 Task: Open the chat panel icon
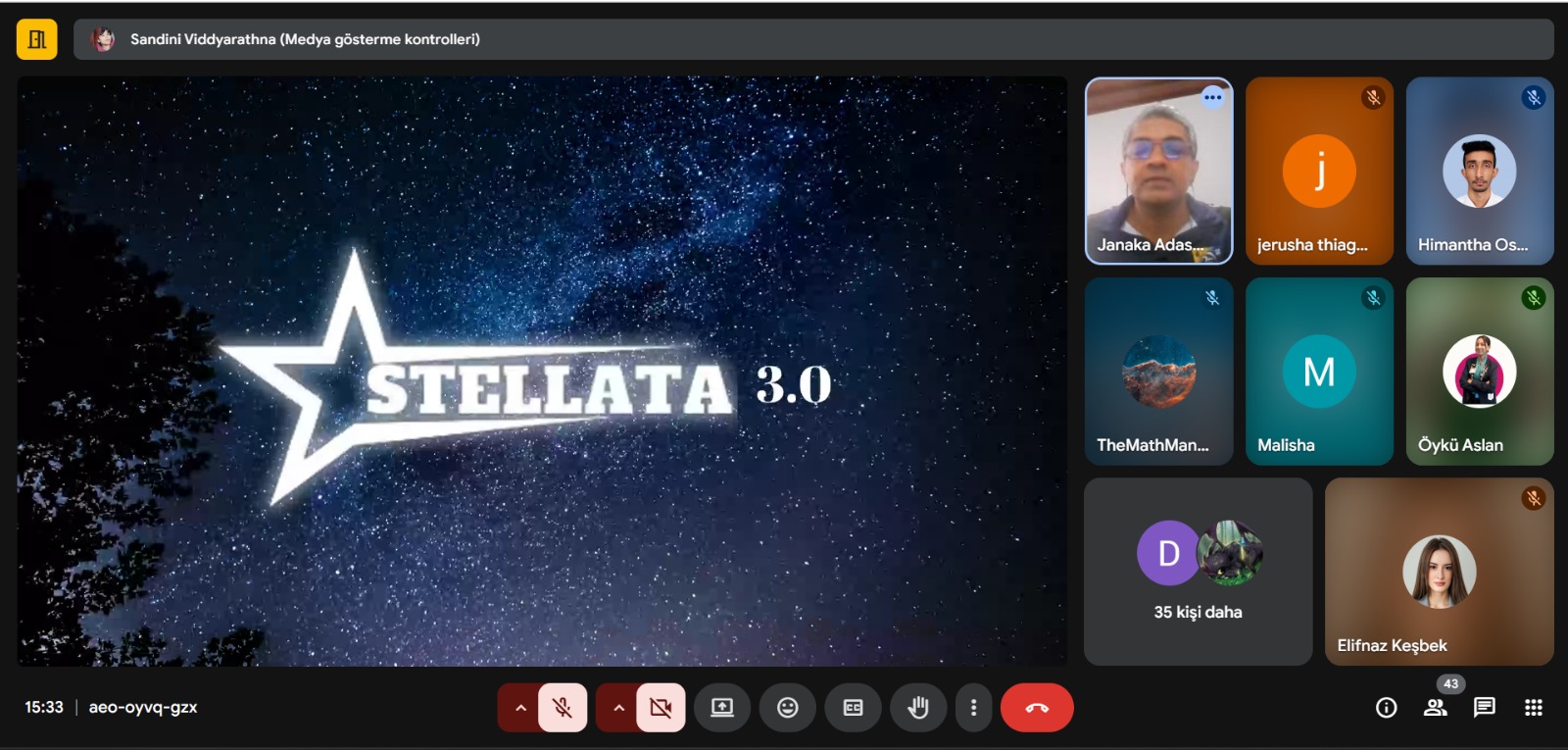pos(1484,708)
